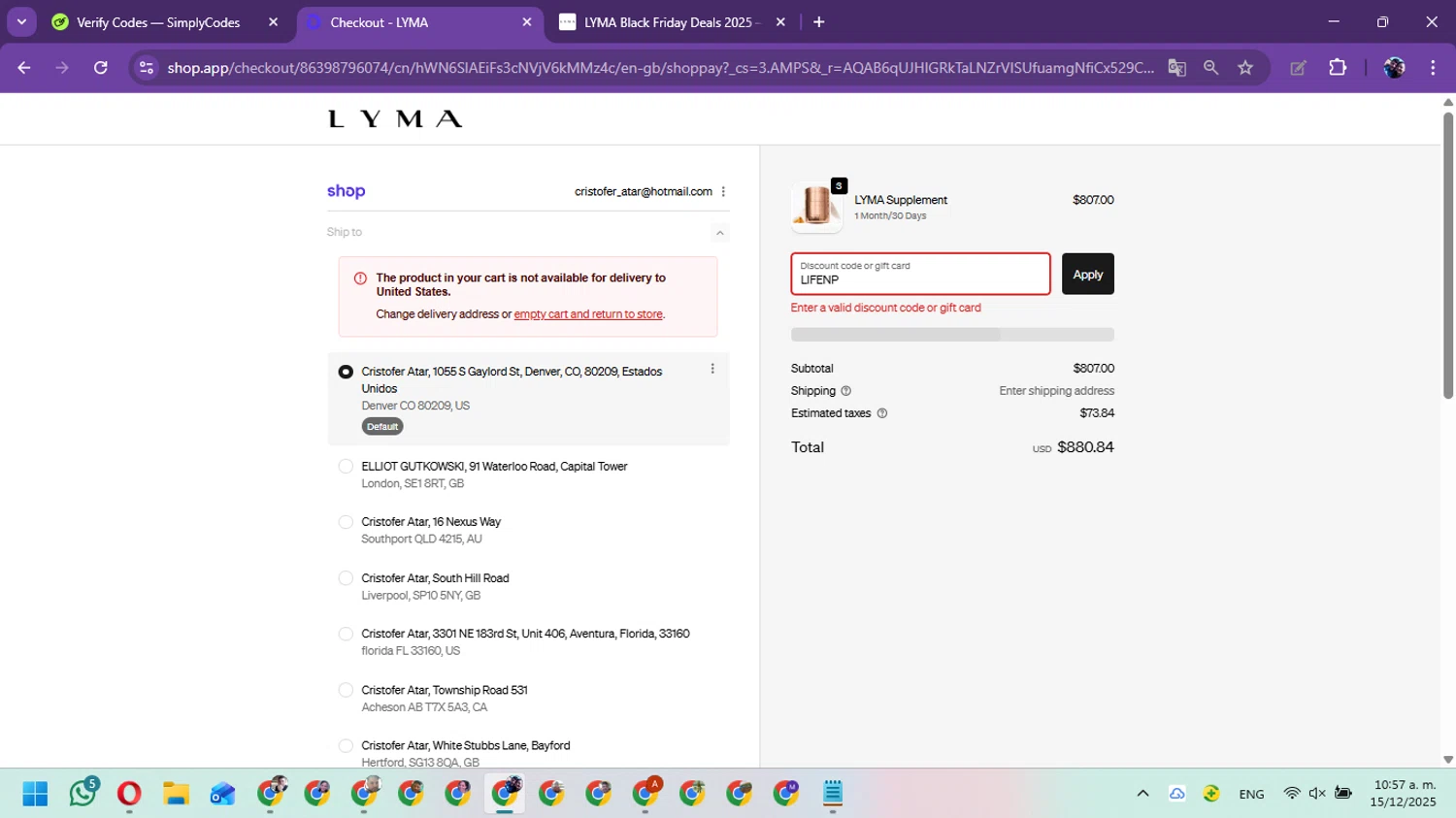Open the info icon next to Estimated taxes

pos(882,413)
